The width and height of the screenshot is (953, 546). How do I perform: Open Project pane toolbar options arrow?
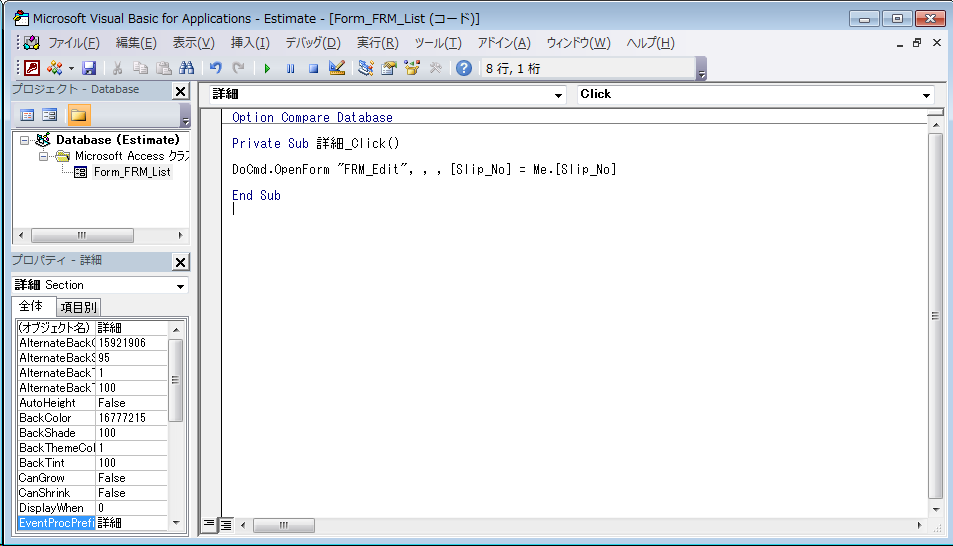click(185, 116)
